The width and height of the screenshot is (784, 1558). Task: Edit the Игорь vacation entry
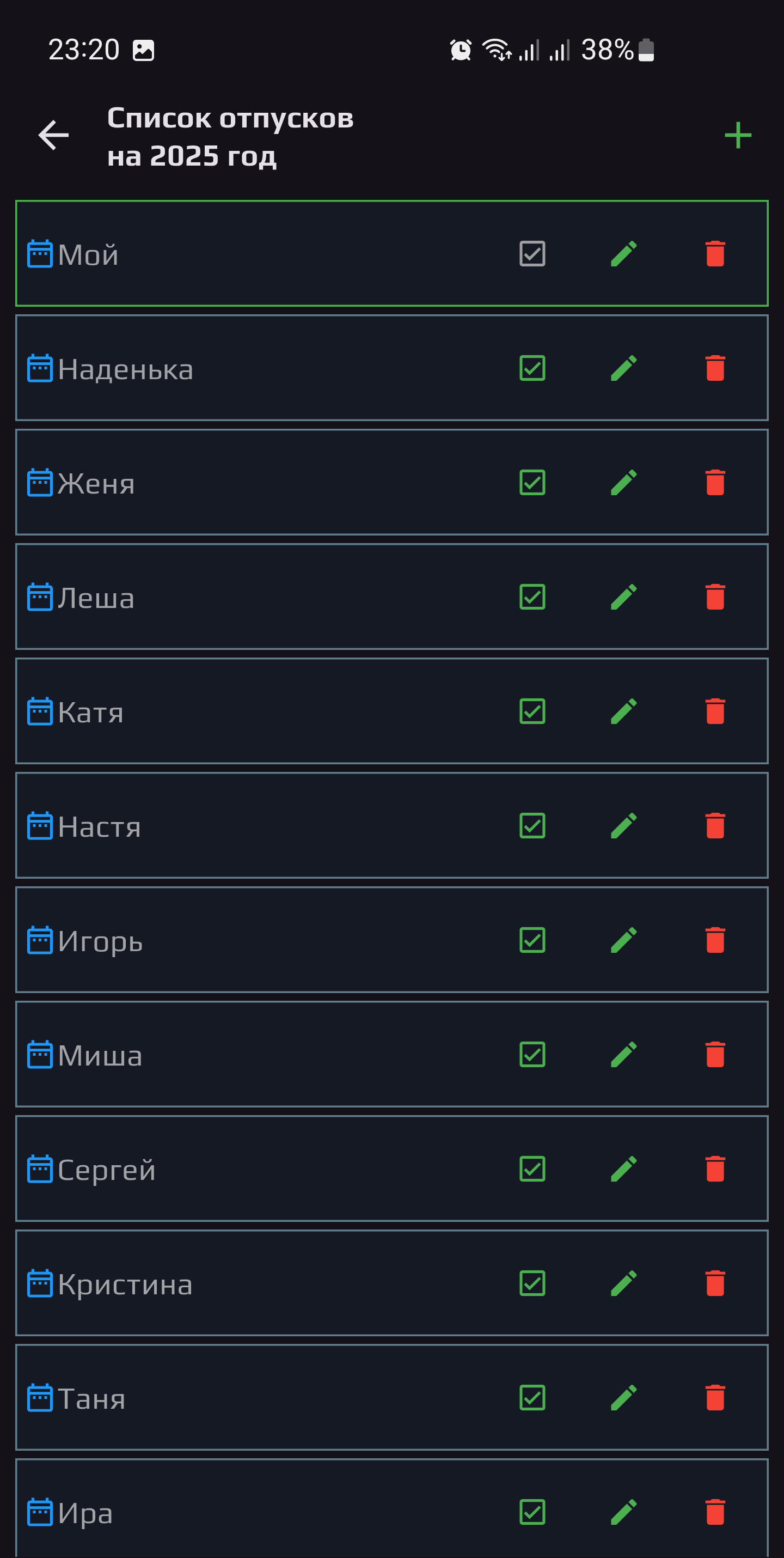[624, 940]
